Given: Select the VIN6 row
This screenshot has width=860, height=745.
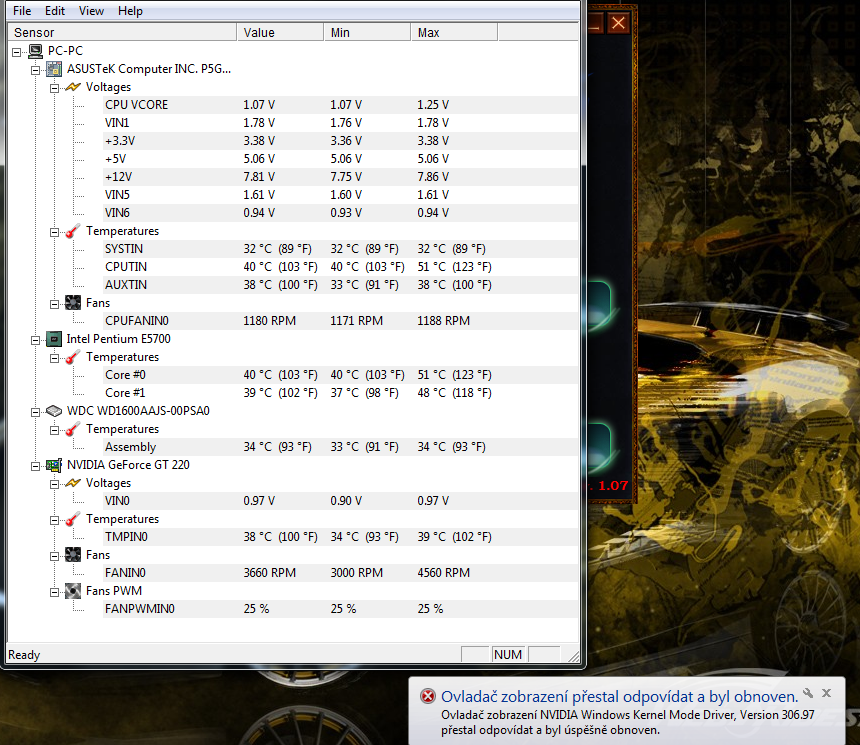Looking at the screenshot, I should (x=340, y=213).
